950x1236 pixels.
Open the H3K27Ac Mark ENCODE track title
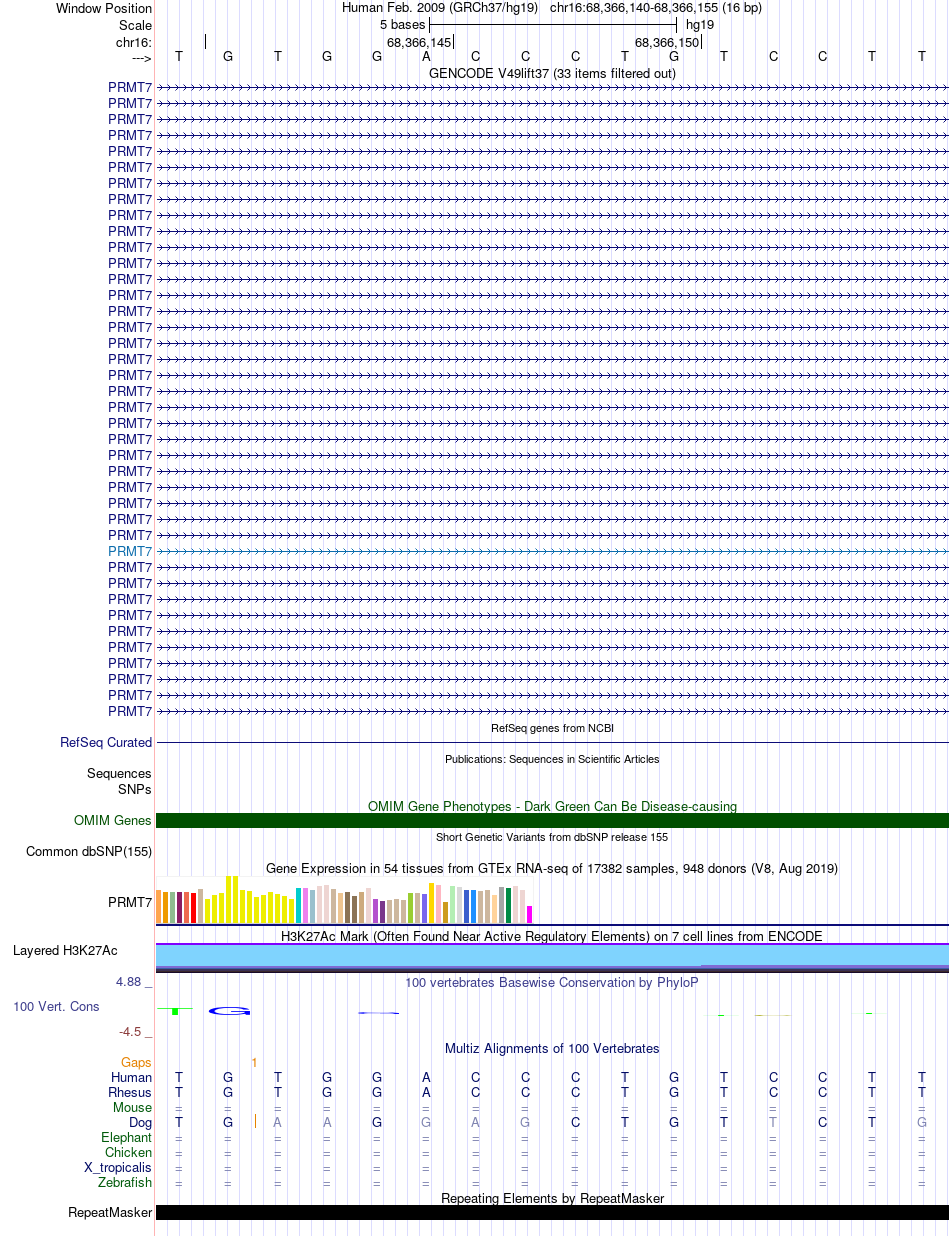click(x=552, y=937)
